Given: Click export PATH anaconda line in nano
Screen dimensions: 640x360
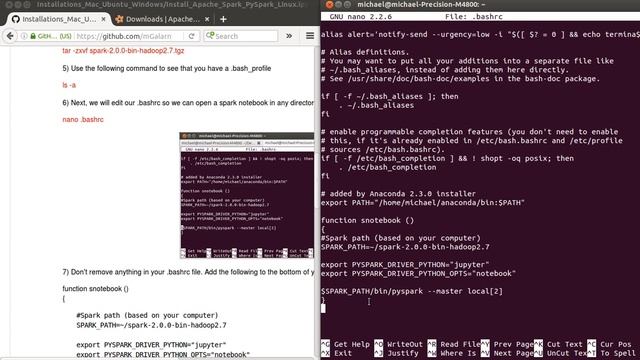Looking at the screenshot, I should click(x=422, y=202).
